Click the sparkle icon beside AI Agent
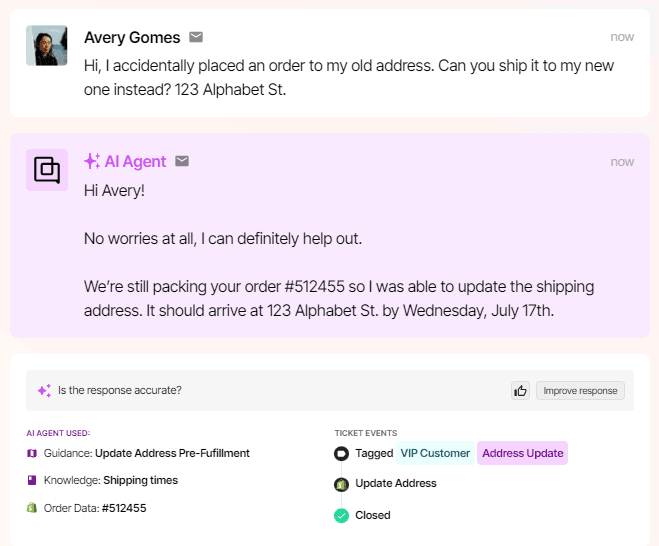 92,161
